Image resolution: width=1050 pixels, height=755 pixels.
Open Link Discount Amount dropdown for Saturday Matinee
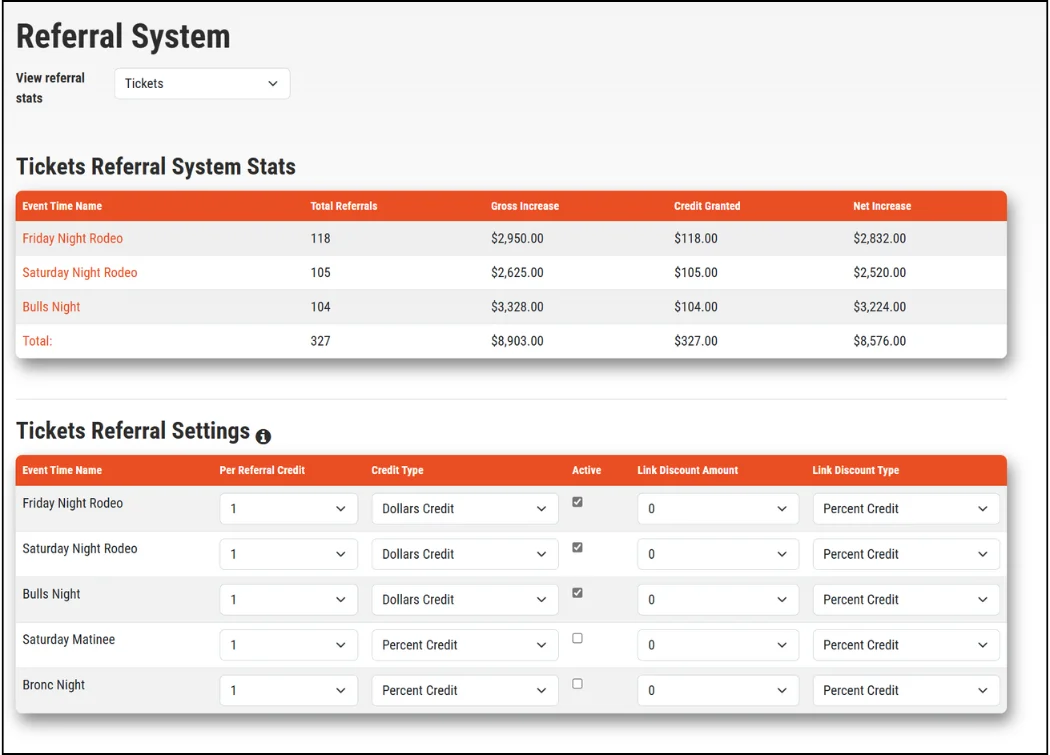coord(718,646)
